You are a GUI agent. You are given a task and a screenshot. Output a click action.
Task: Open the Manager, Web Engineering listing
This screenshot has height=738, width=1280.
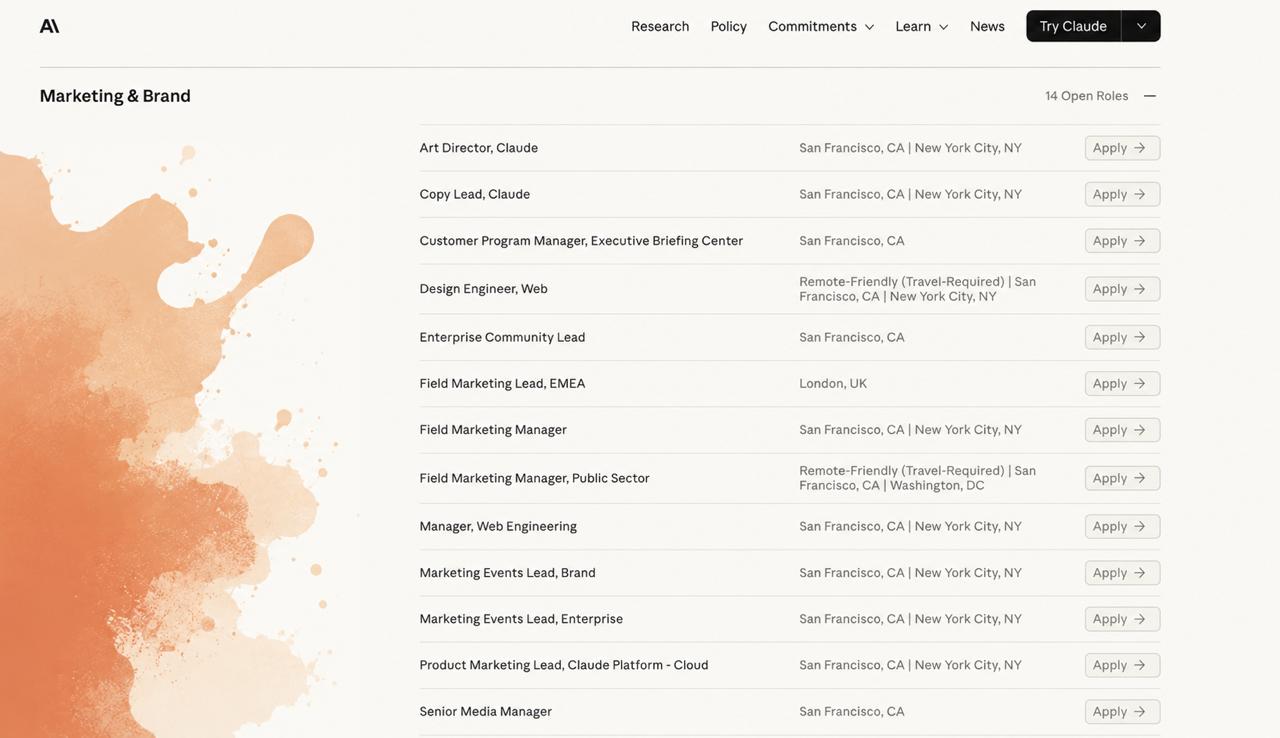[x=498, y=526]
